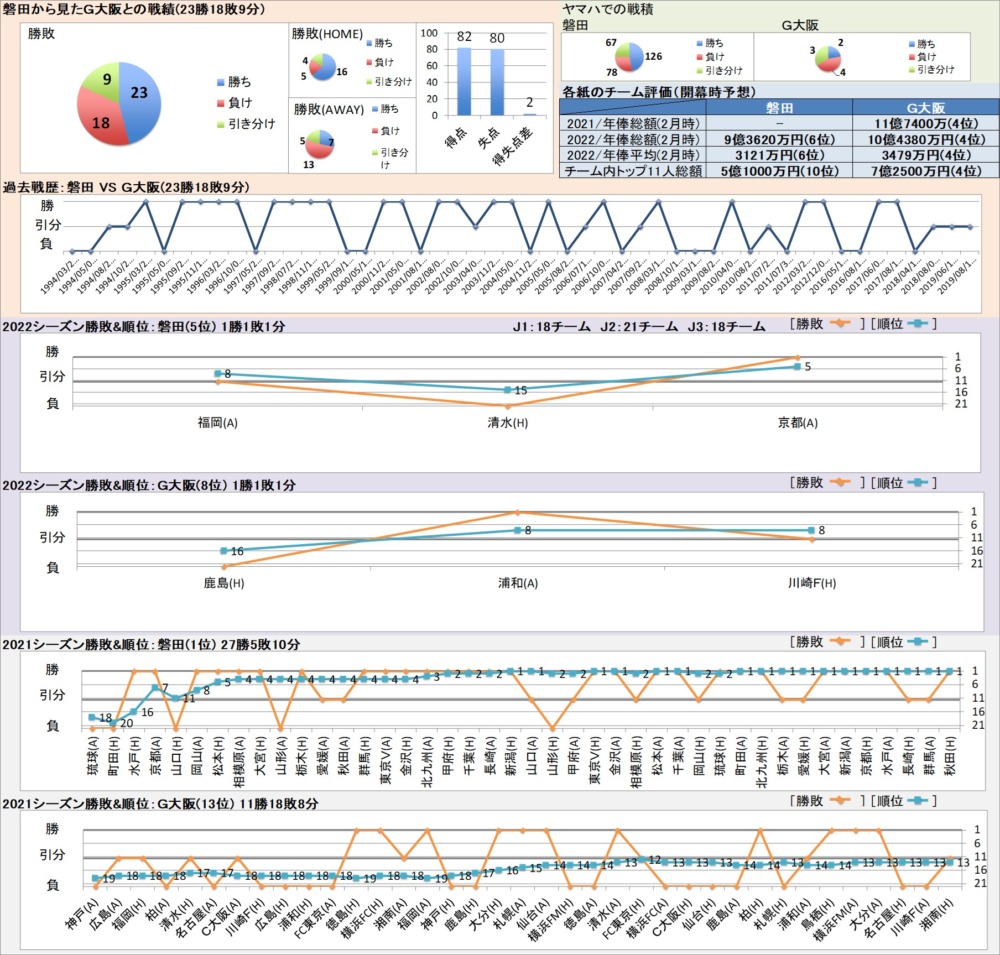Viewport: 1000px width, 955px height.
Task: Click the green 引き分け legend marker in main pie legend
Action: pyautogui.click(x=221, y=124)
